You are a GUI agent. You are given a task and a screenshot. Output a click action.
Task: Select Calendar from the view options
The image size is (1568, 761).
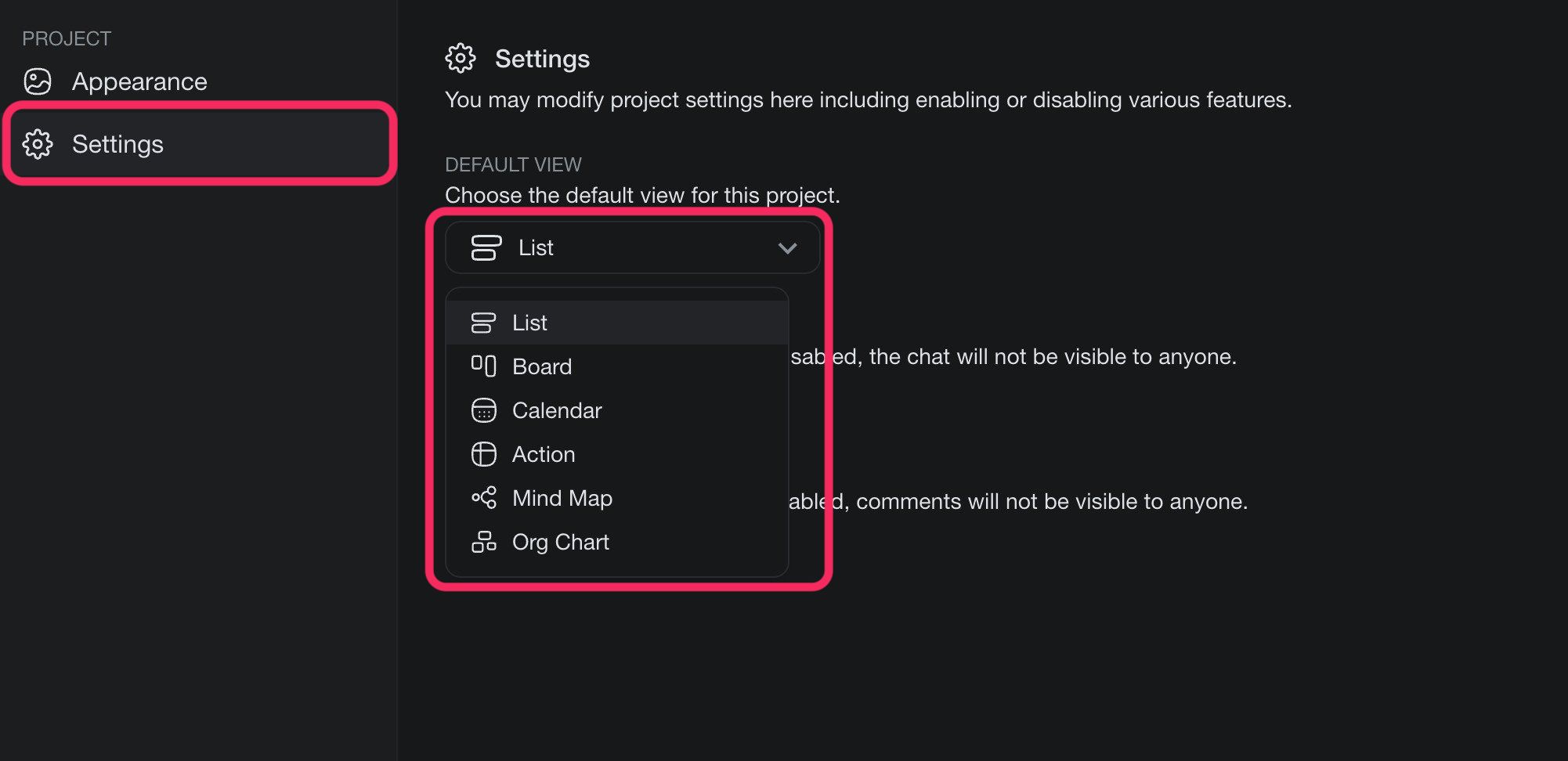[557, 409]
